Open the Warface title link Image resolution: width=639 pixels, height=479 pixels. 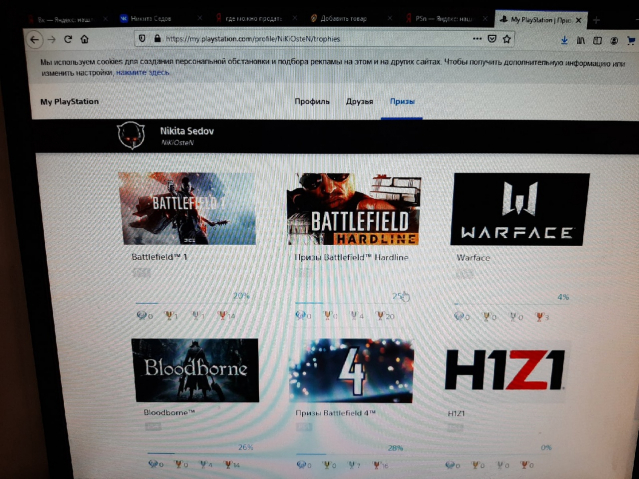pyautogui.click(x=473, y=258)
